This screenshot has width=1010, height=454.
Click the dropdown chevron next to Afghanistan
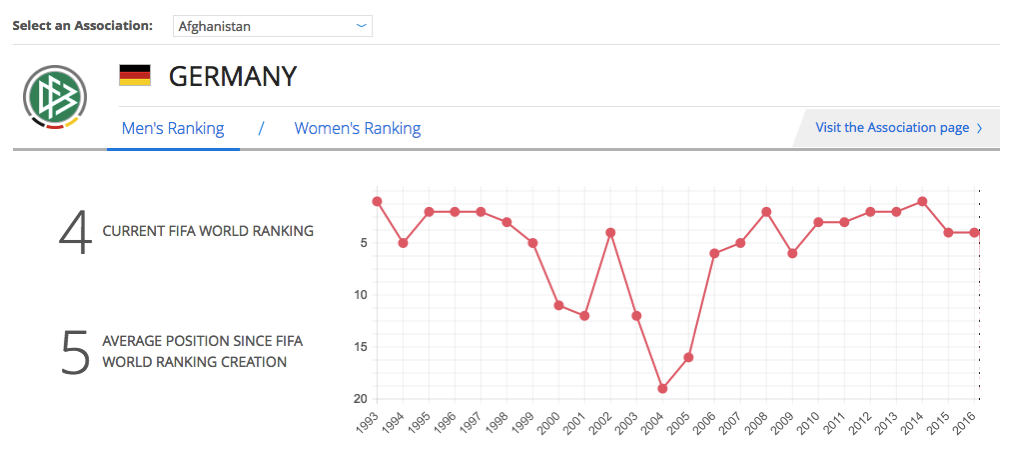click(361, 26)
